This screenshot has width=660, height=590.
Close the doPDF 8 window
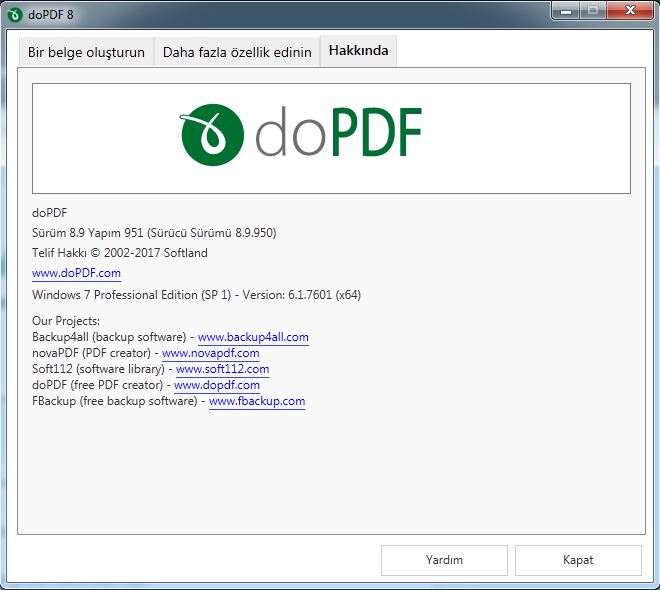point(630,11)
